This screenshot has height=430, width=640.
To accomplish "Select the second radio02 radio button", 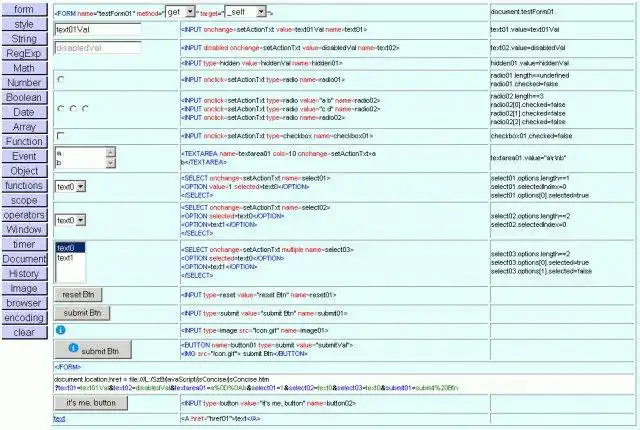I will tap(73, 109).
